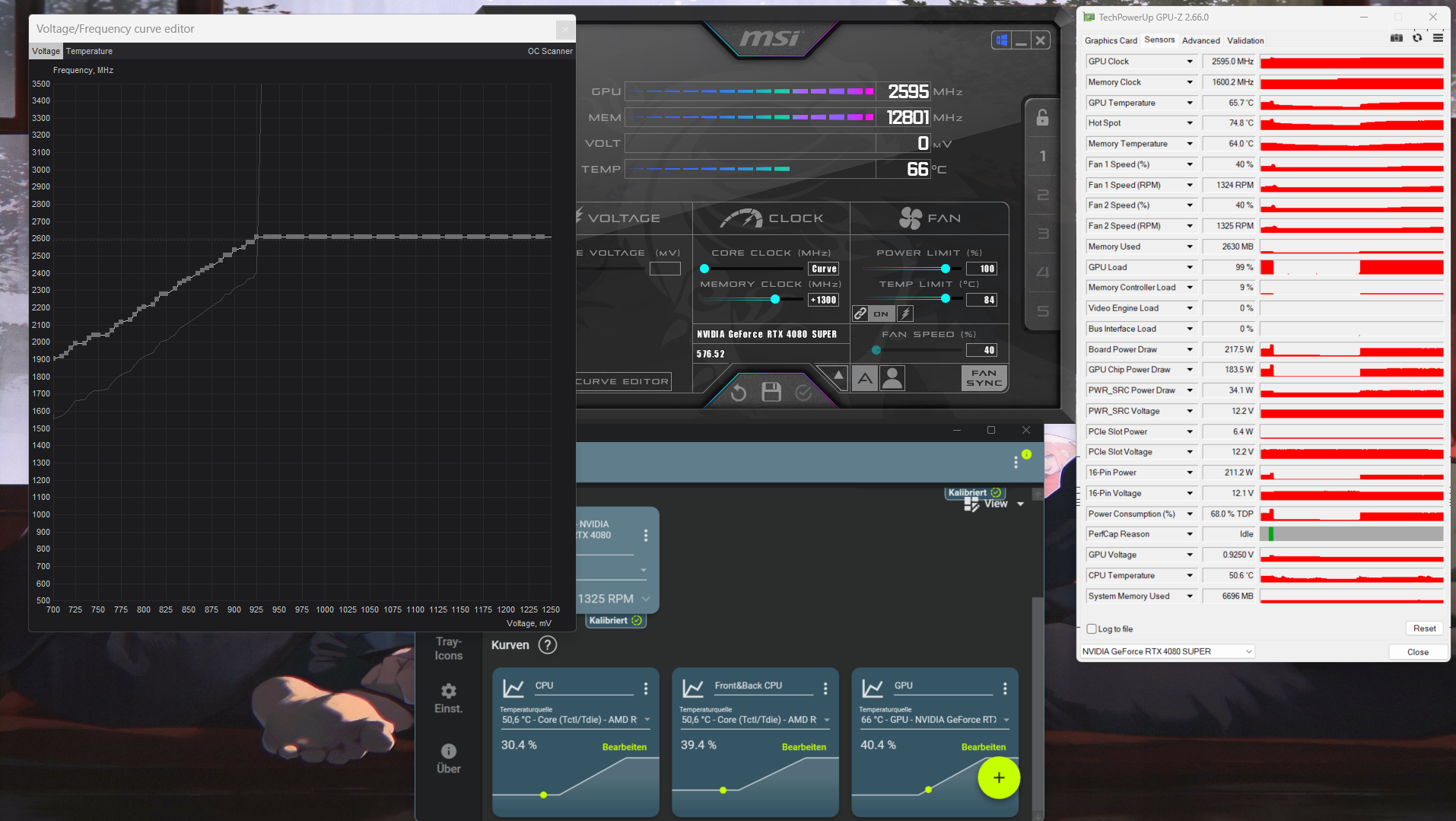
Task: Click the Curve Editor button in Afterburner
Action: [x=623, y=381]
